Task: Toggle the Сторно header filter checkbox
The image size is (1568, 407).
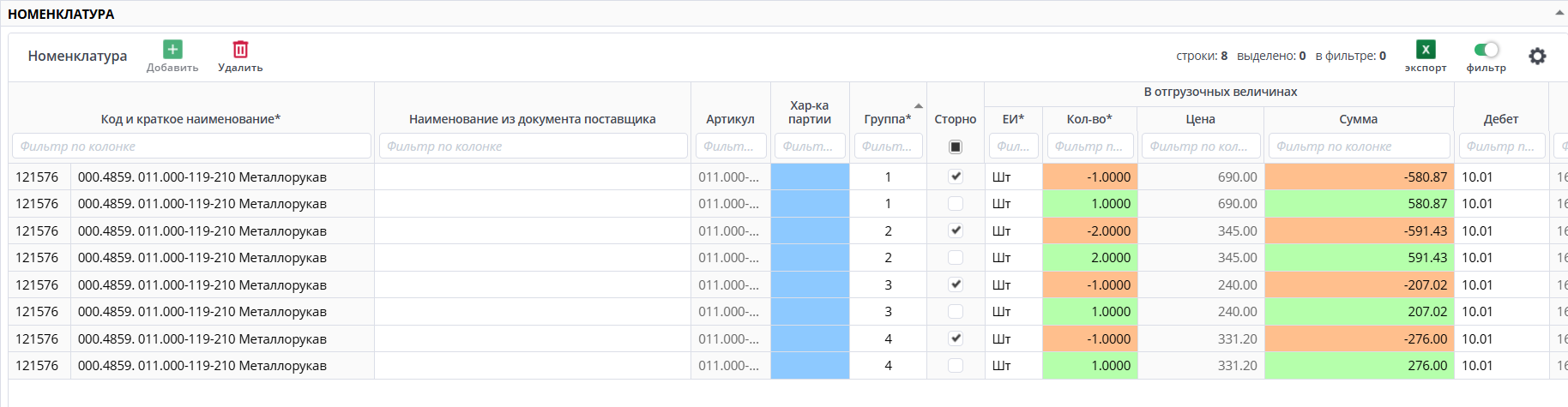Action: tap(956, 147)
